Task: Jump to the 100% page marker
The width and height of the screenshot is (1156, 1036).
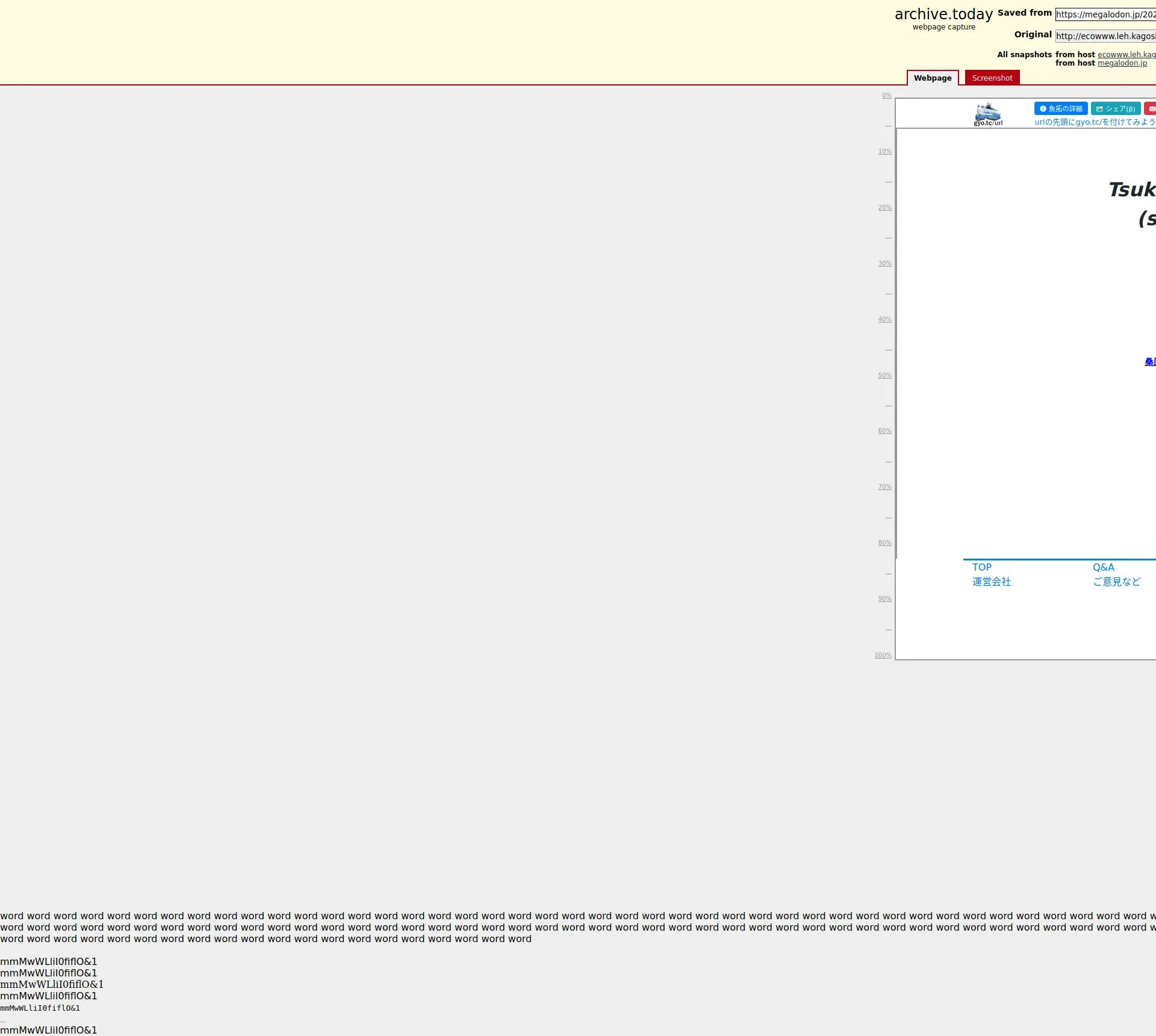Action: 883,655
